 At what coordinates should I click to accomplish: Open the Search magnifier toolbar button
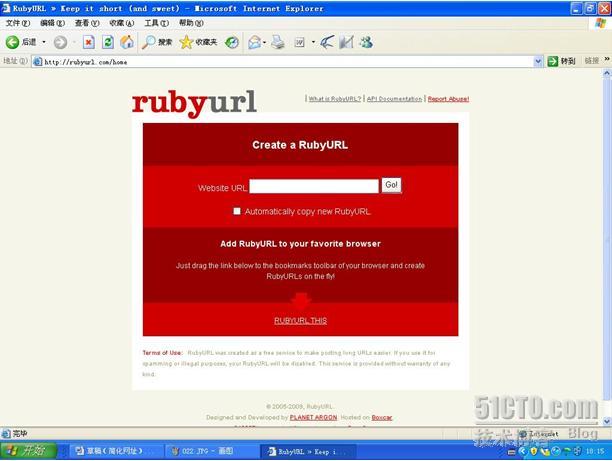coord(157,42)
